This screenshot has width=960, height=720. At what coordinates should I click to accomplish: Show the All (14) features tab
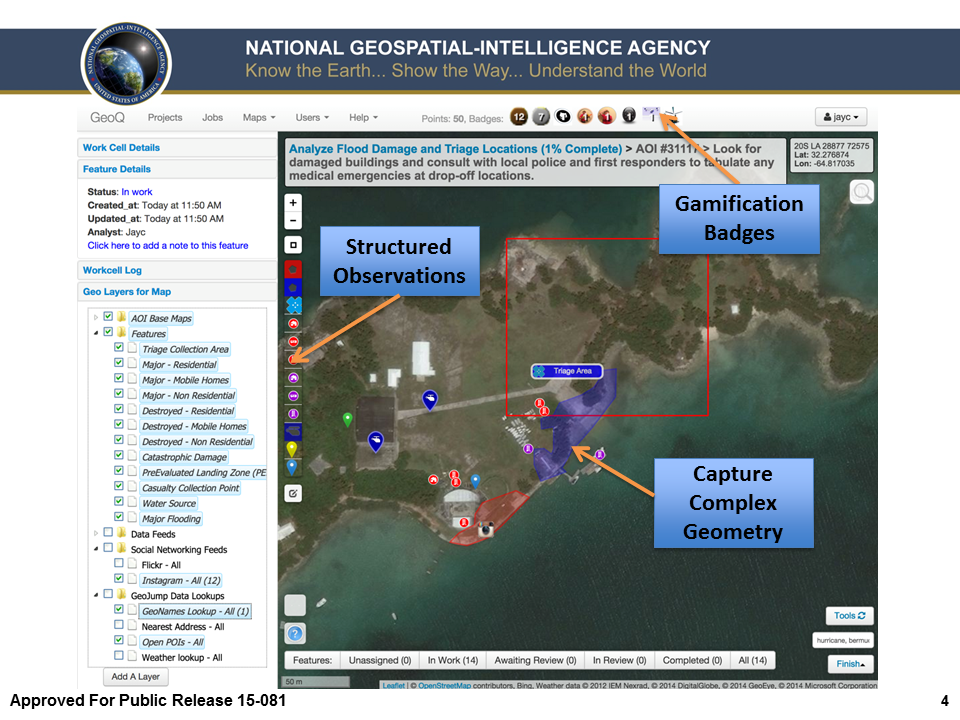coord(752,660)
